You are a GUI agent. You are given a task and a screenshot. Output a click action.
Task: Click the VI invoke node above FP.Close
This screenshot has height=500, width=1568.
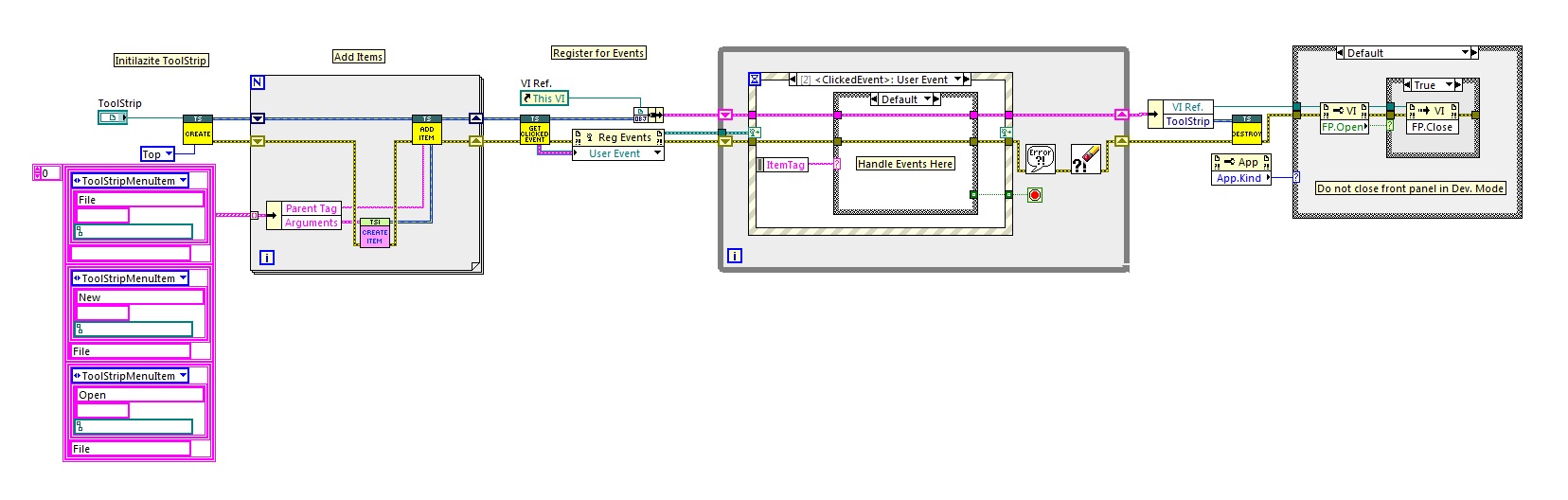[1433, 111]
